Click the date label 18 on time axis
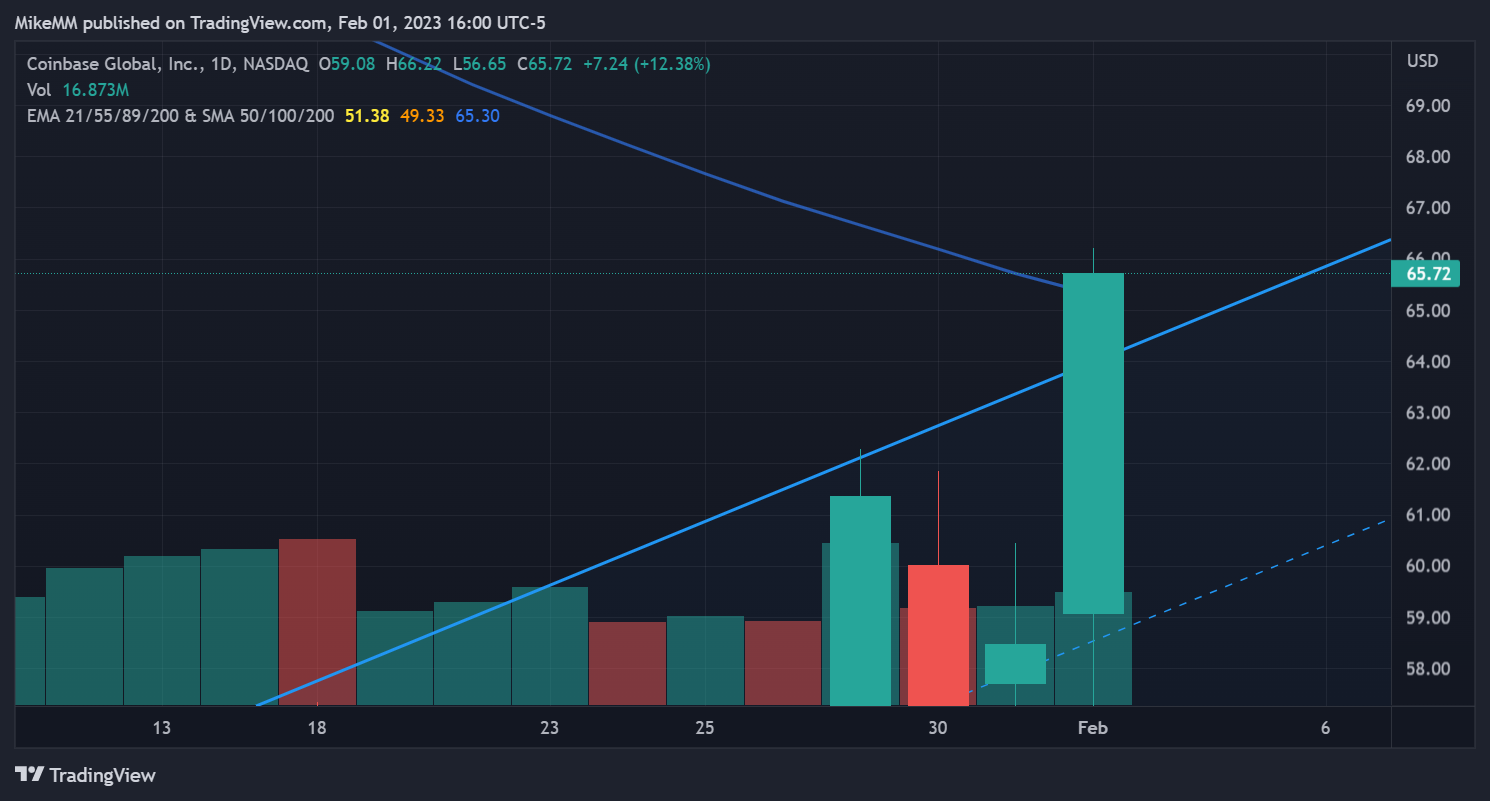Image resolution: width=1490 pixels, height=801 pixels. point(317,728)
